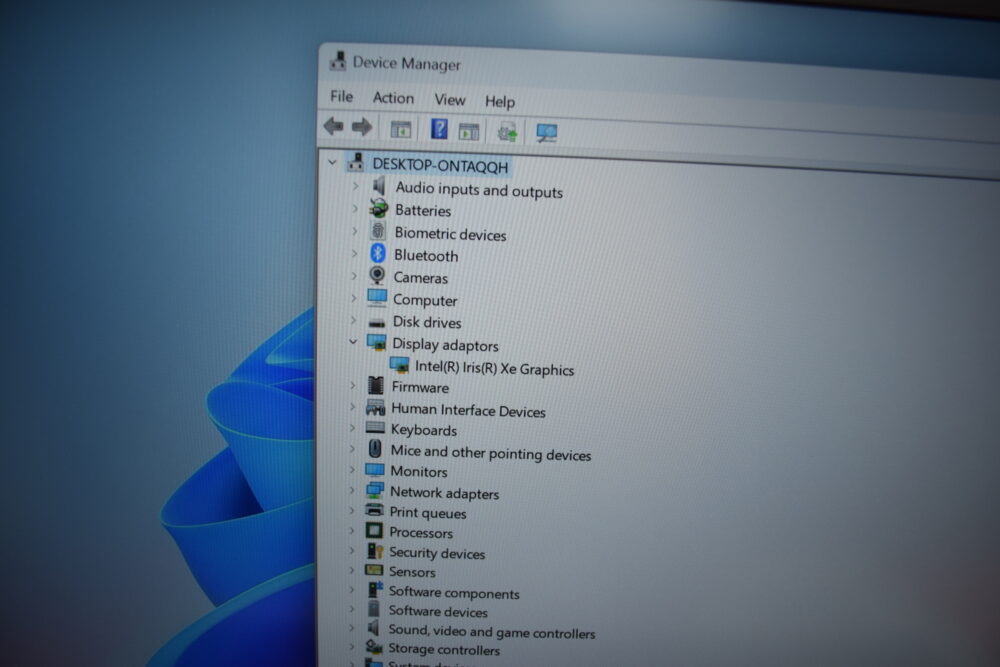Open the Action menu
This screenshot has height=667, width=1000.
393,98
